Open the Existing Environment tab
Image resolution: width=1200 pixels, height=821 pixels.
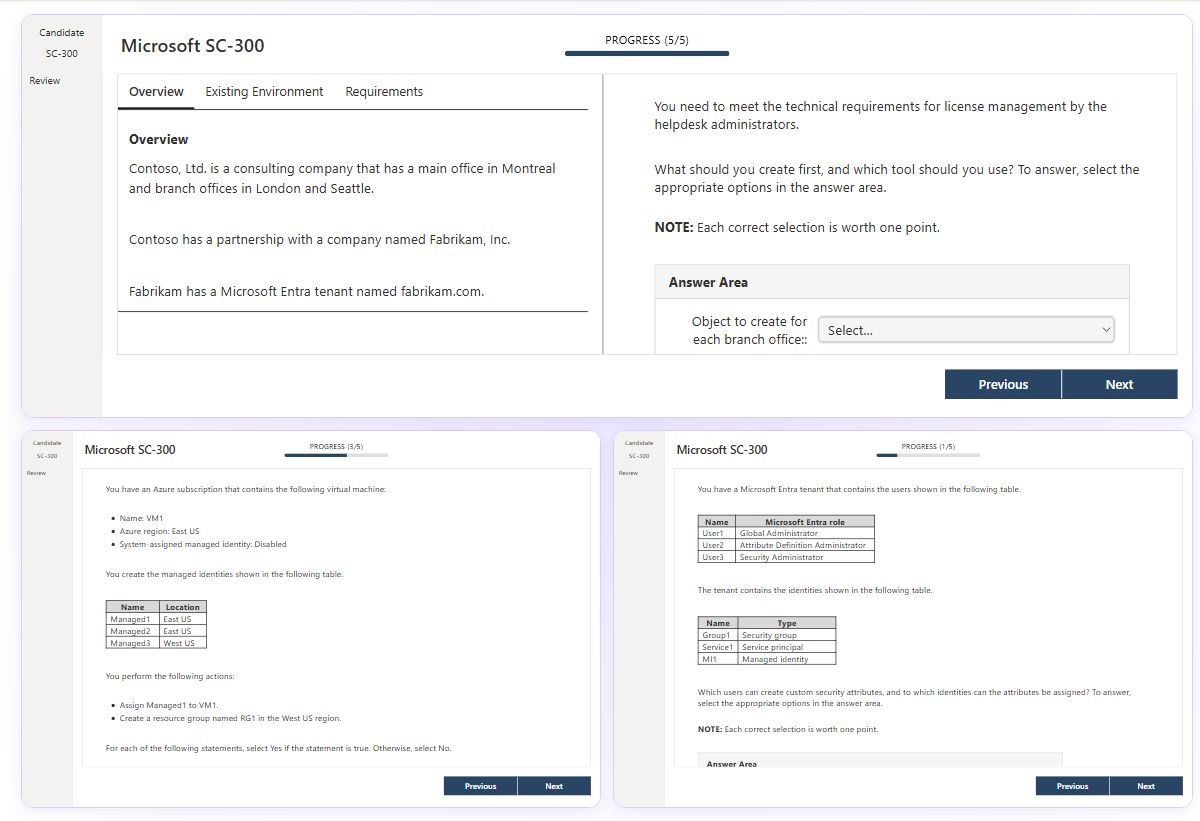click(264, 91)
